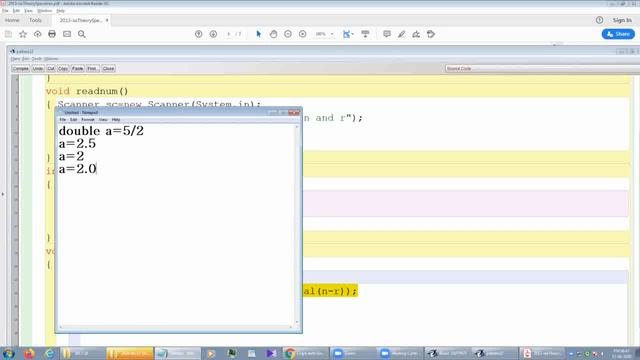Click the read mode display icon
The image size is (640, 360).
pos(365,34)
